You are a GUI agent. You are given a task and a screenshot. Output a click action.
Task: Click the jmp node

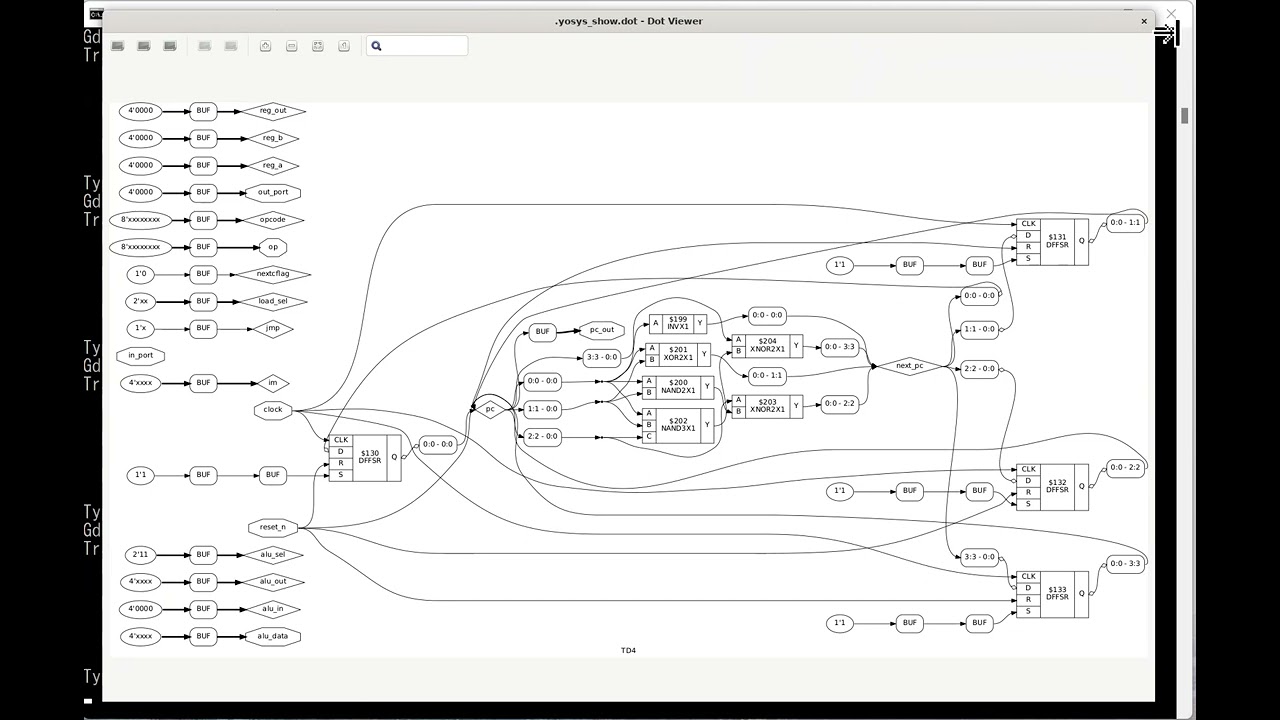pos(273,328)
